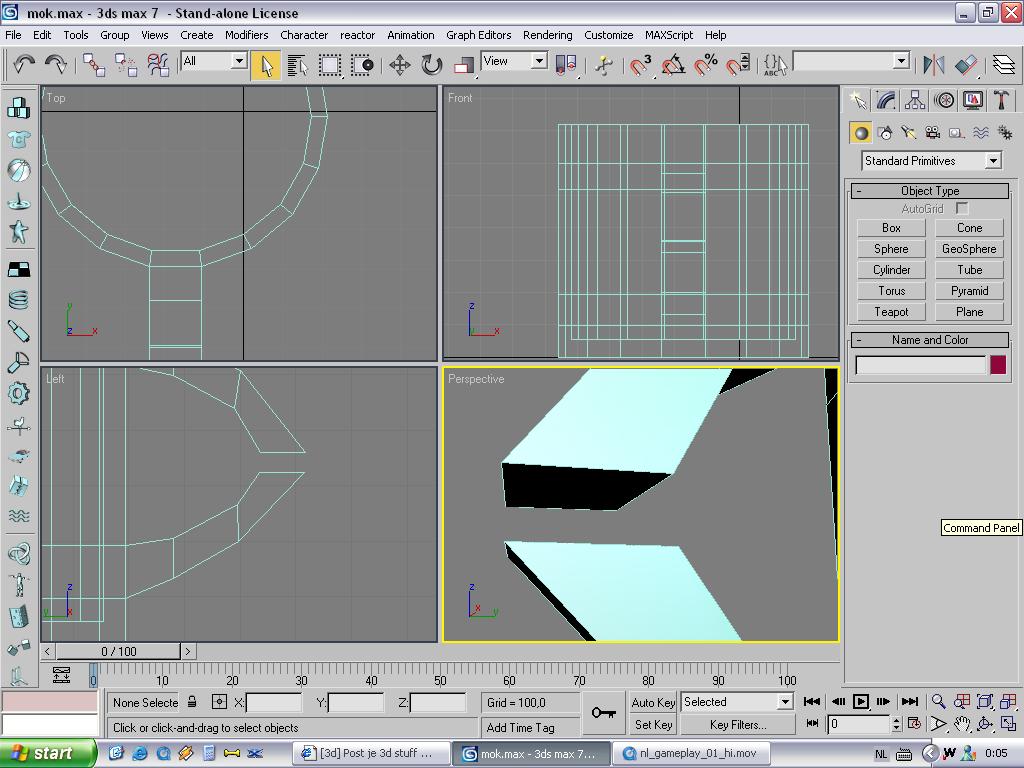Open the Utilities hammer panel tab
Screen dimensions: 1024x768
[1001, 100]
